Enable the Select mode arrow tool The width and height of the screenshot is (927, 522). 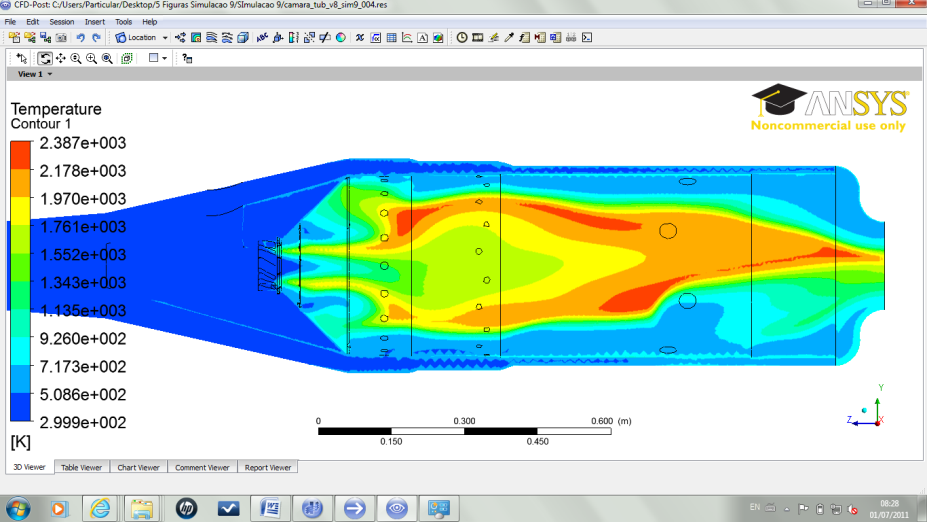(x=22, y=58)
